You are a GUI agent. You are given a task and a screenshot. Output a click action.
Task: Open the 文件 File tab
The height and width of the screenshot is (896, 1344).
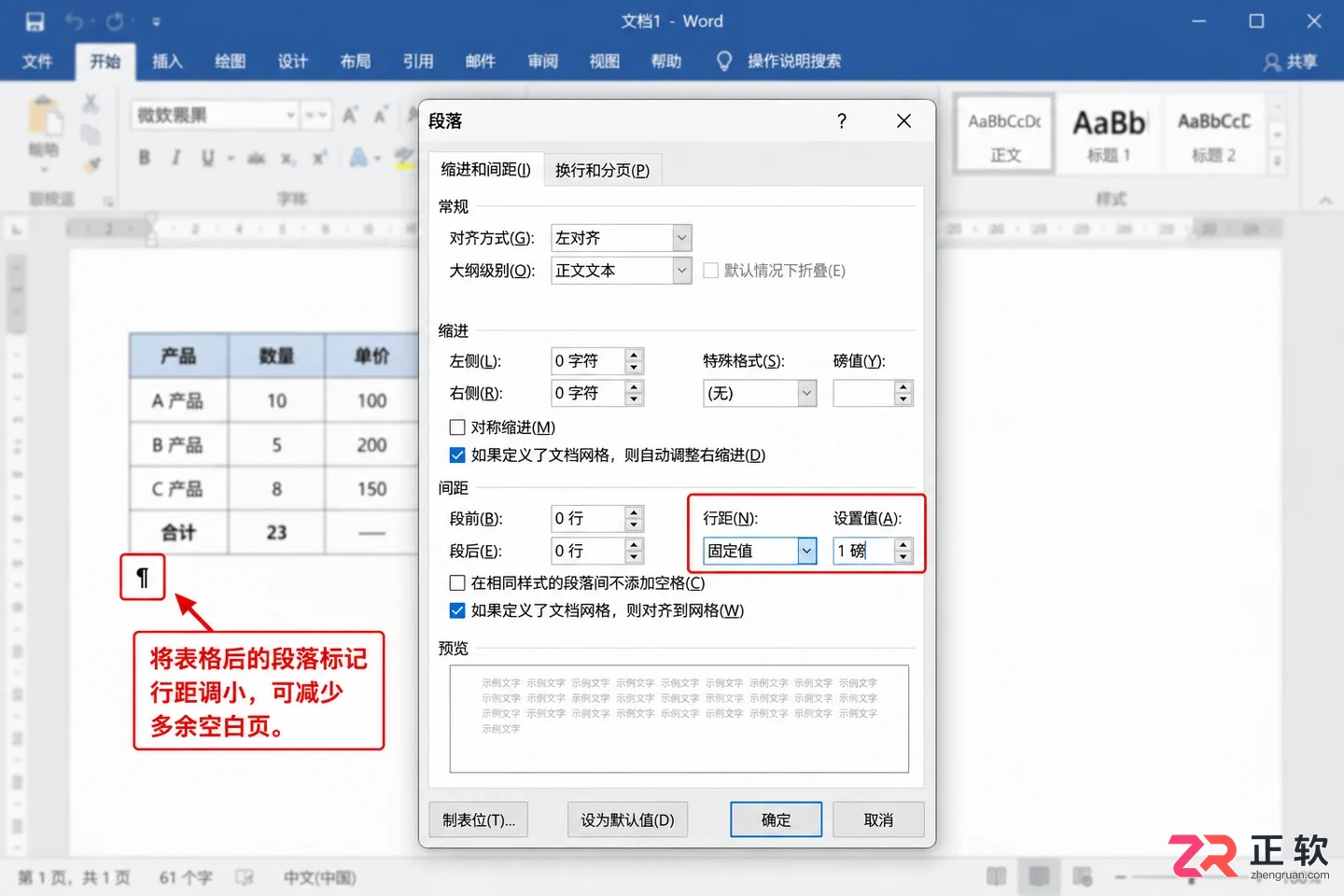[x=37, y=62]
